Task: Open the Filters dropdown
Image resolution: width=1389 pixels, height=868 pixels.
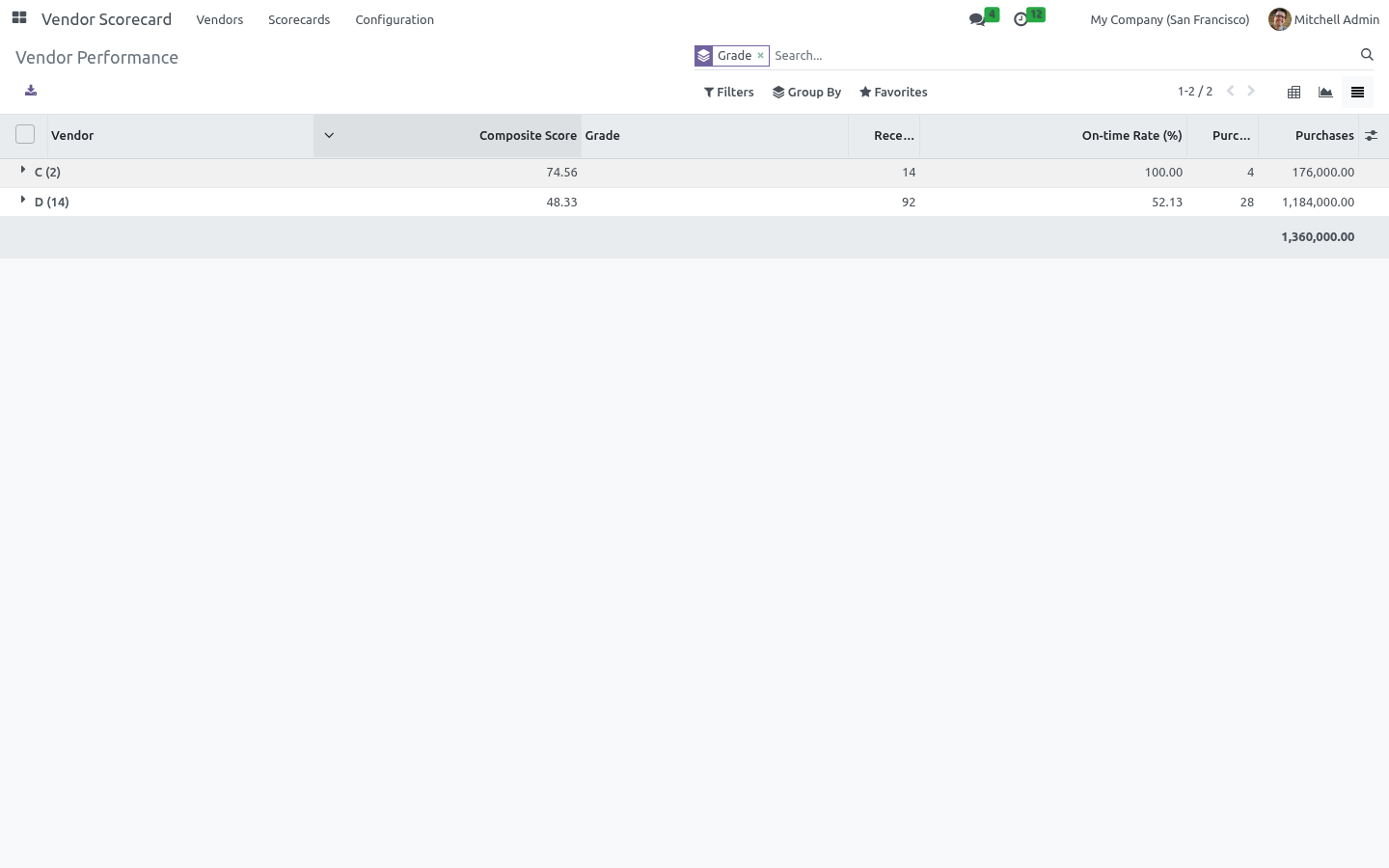Action: click(729, 93)
